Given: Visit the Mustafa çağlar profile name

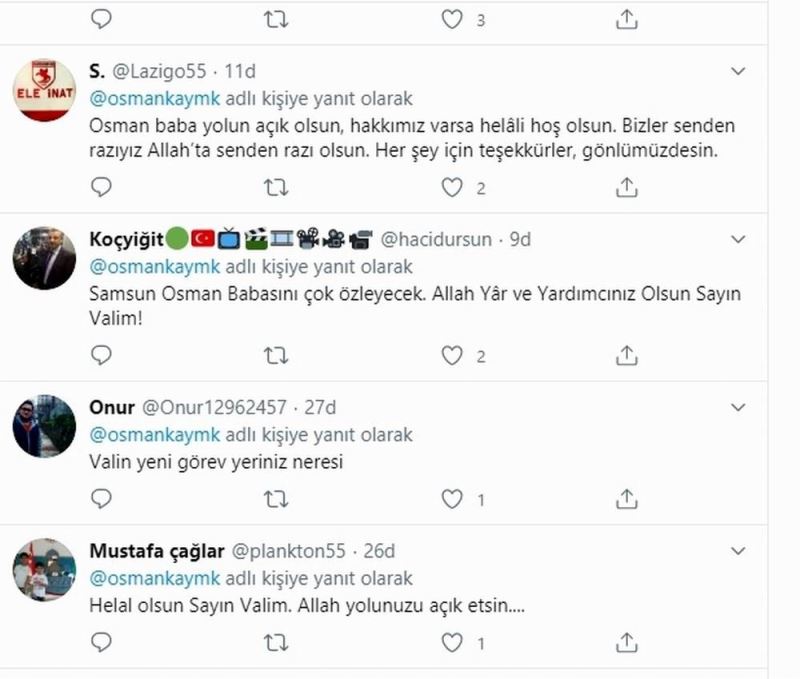Looking at the screenshot, I should (x=157, y=551).
